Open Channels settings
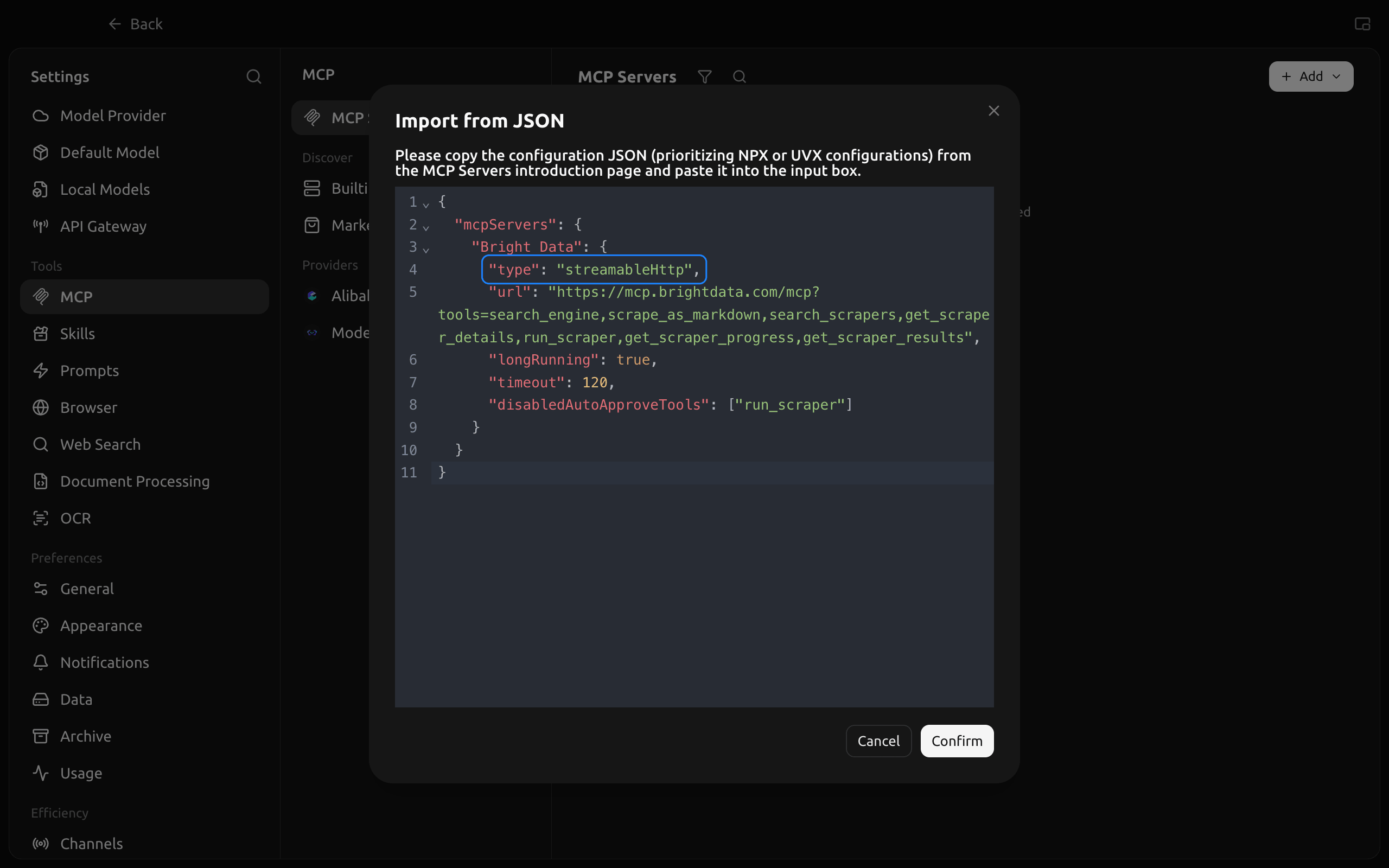This screenshot has height=868, width=1389. point(145,844)
